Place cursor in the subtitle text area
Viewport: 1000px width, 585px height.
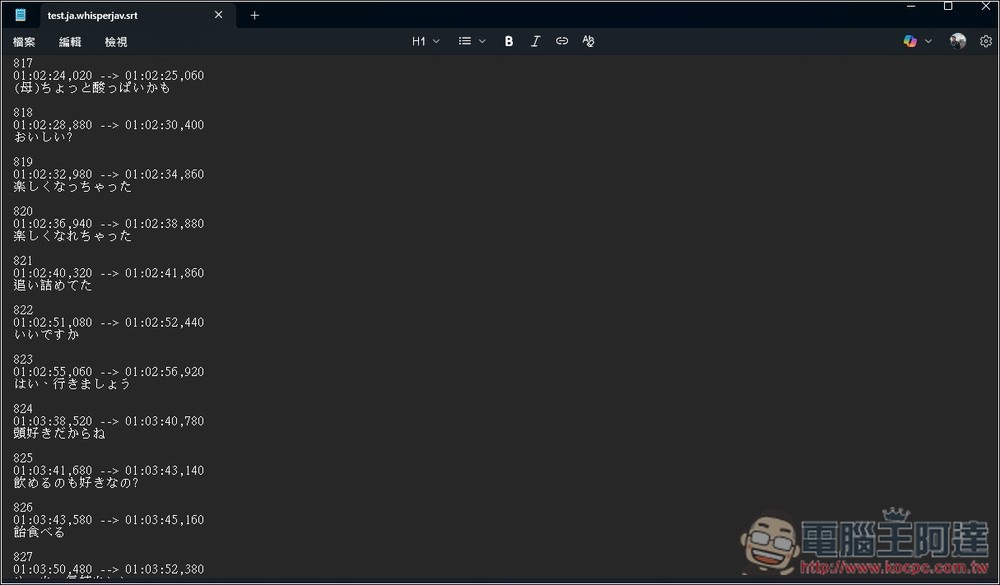(x=400, y=300)
